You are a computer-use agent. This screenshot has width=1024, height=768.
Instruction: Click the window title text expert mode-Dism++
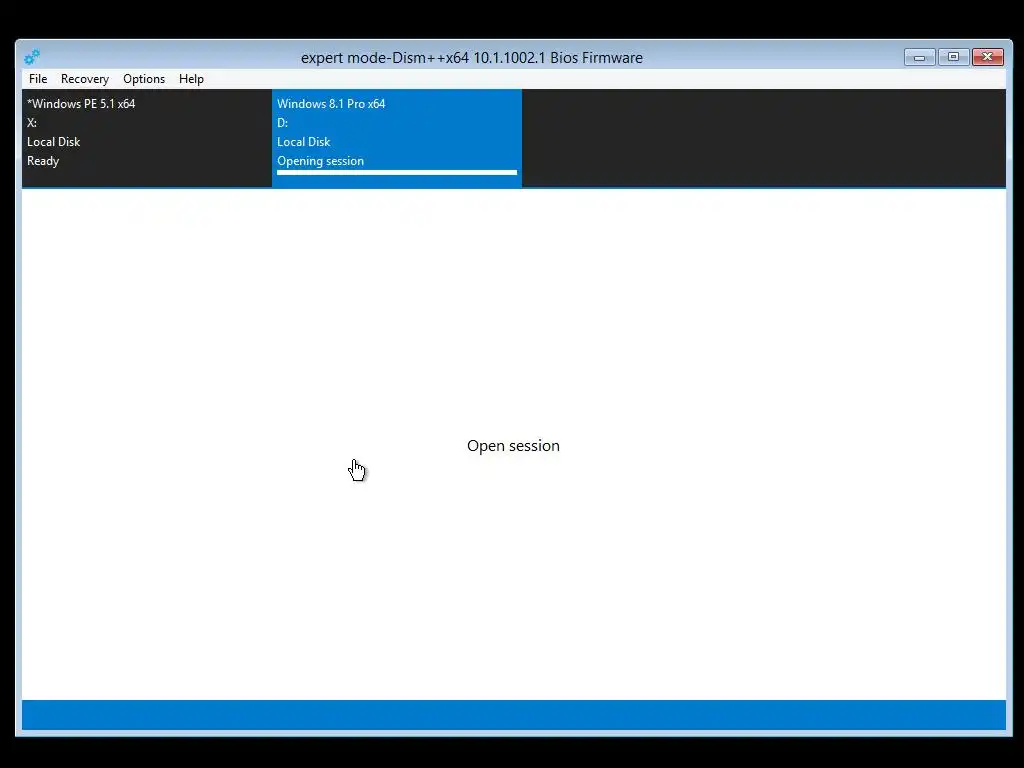point(472,57)
